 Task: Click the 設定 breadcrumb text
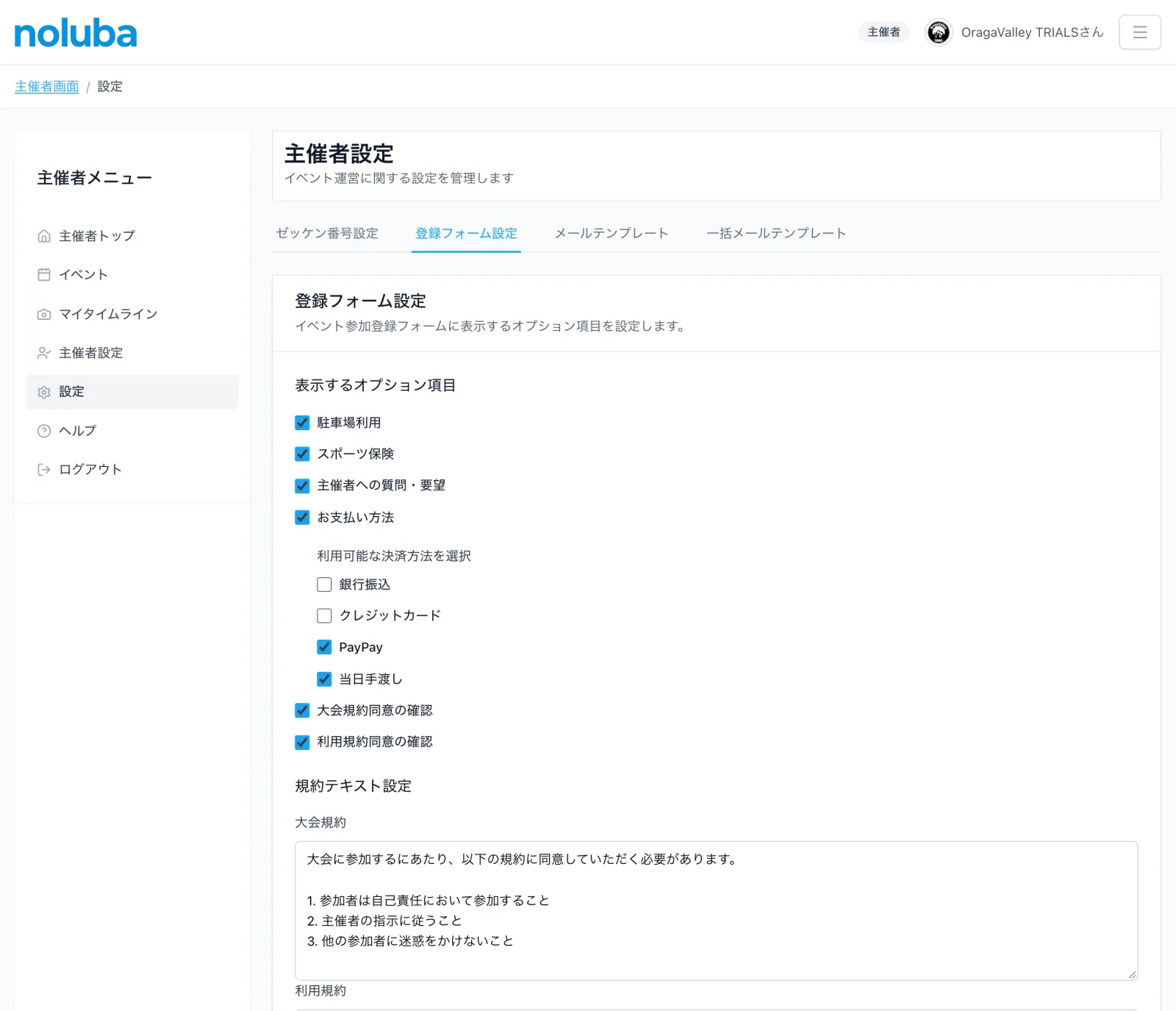point(110,87)
